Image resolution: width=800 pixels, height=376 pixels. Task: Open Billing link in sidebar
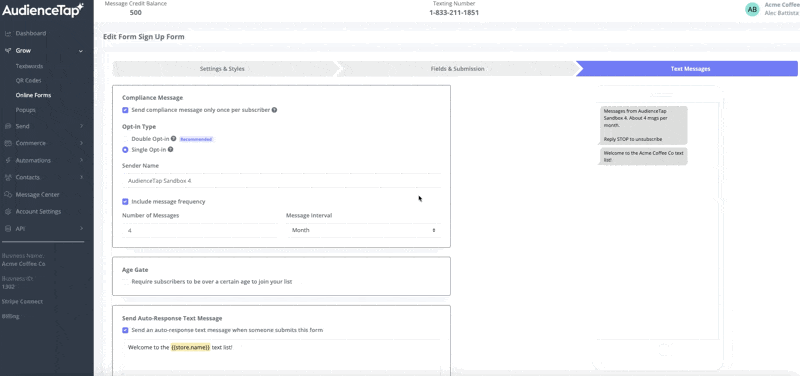(10, 316)
